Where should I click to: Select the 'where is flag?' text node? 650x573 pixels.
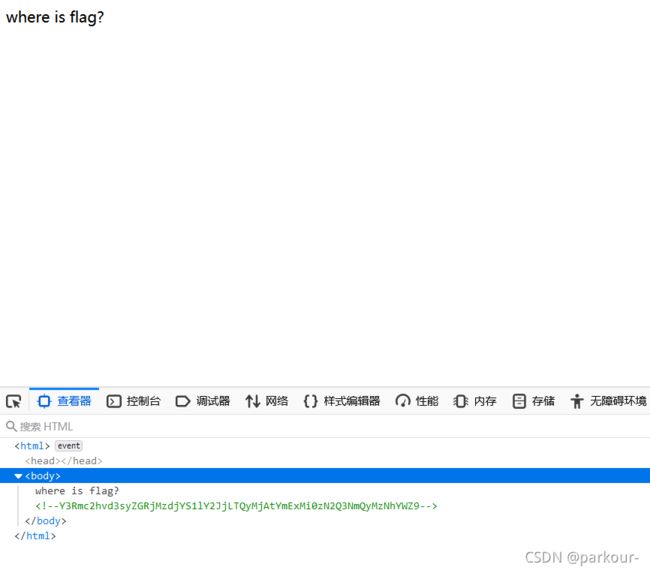77,491
